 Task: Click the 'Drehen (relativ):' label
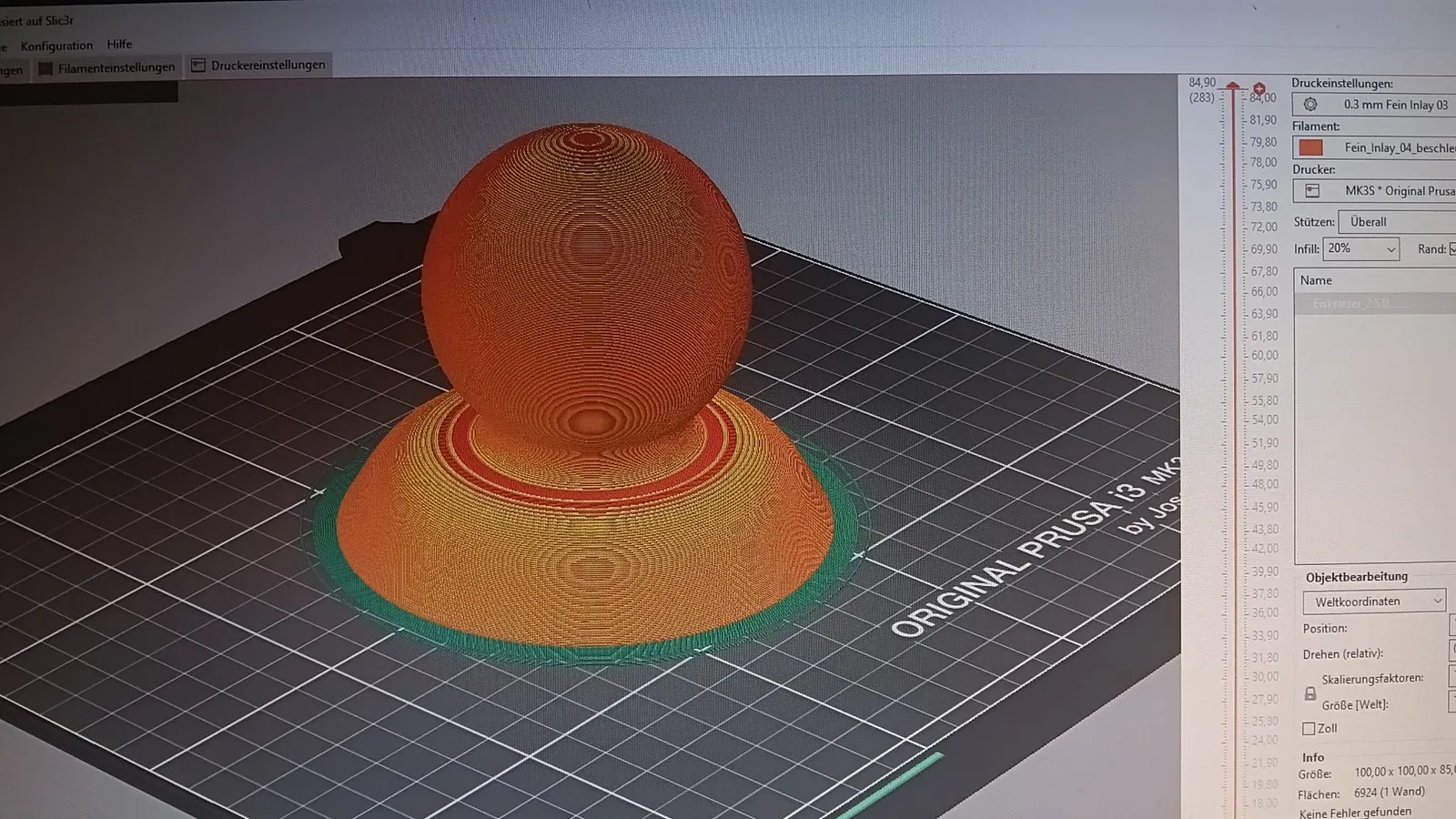click(x=1342, y=653)
